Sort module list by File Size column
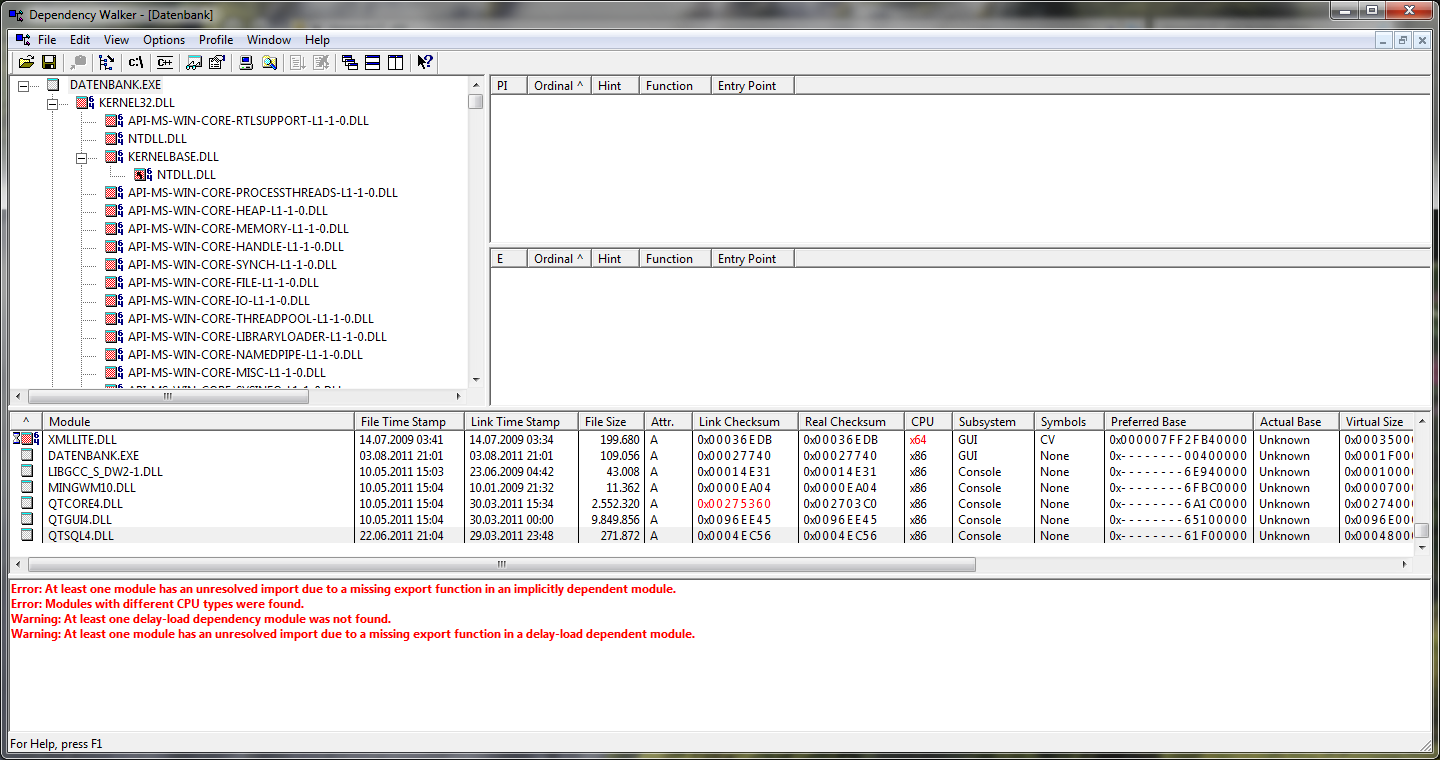Screen dimensions: 1440x760 coord(606,422)
